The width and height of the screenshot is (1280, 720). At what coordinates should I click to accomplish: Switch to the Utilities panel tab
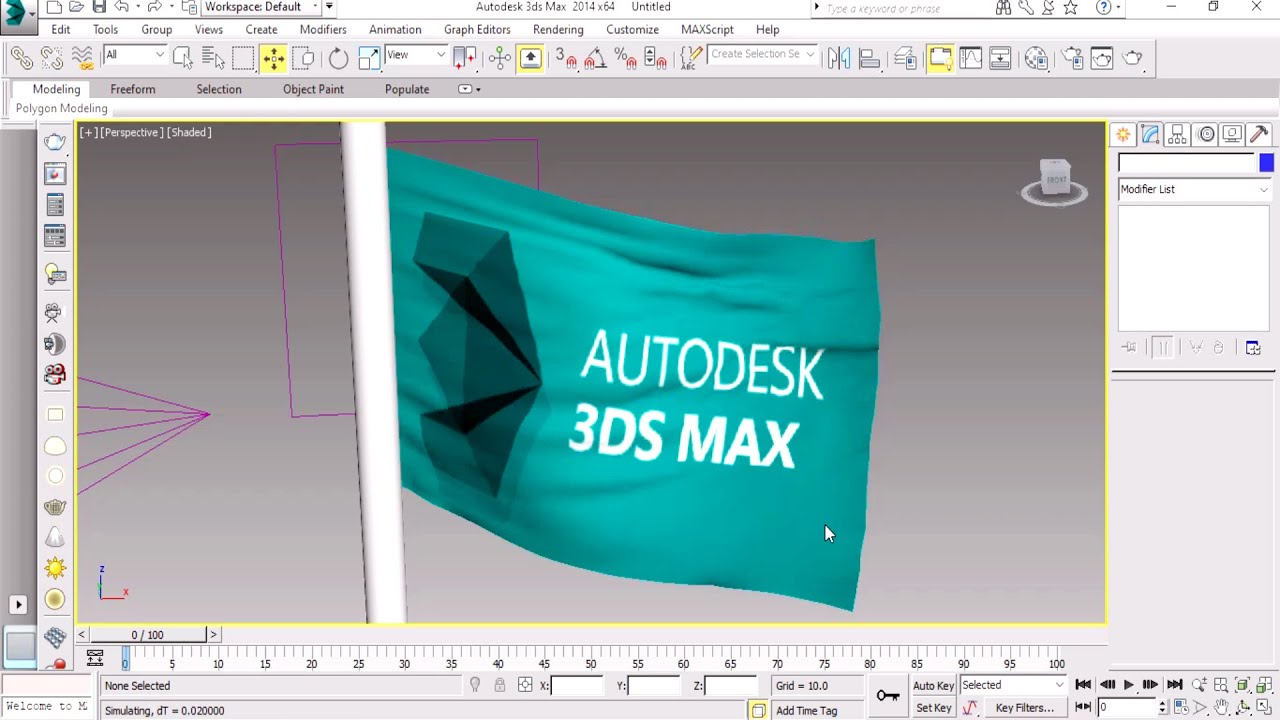click(1259, 134)
